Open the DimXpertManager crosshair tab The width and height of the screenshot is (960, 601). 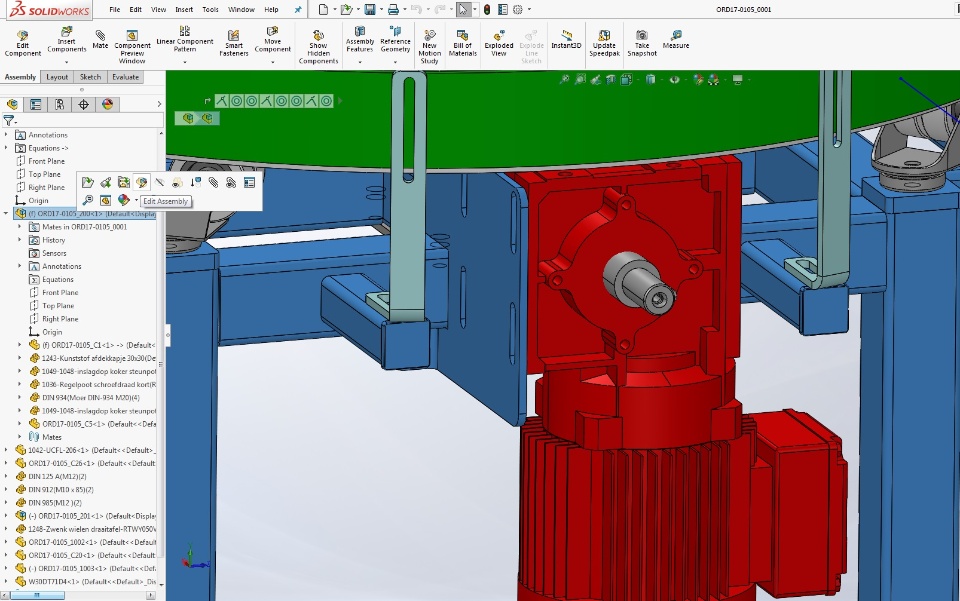pos(83,105)
